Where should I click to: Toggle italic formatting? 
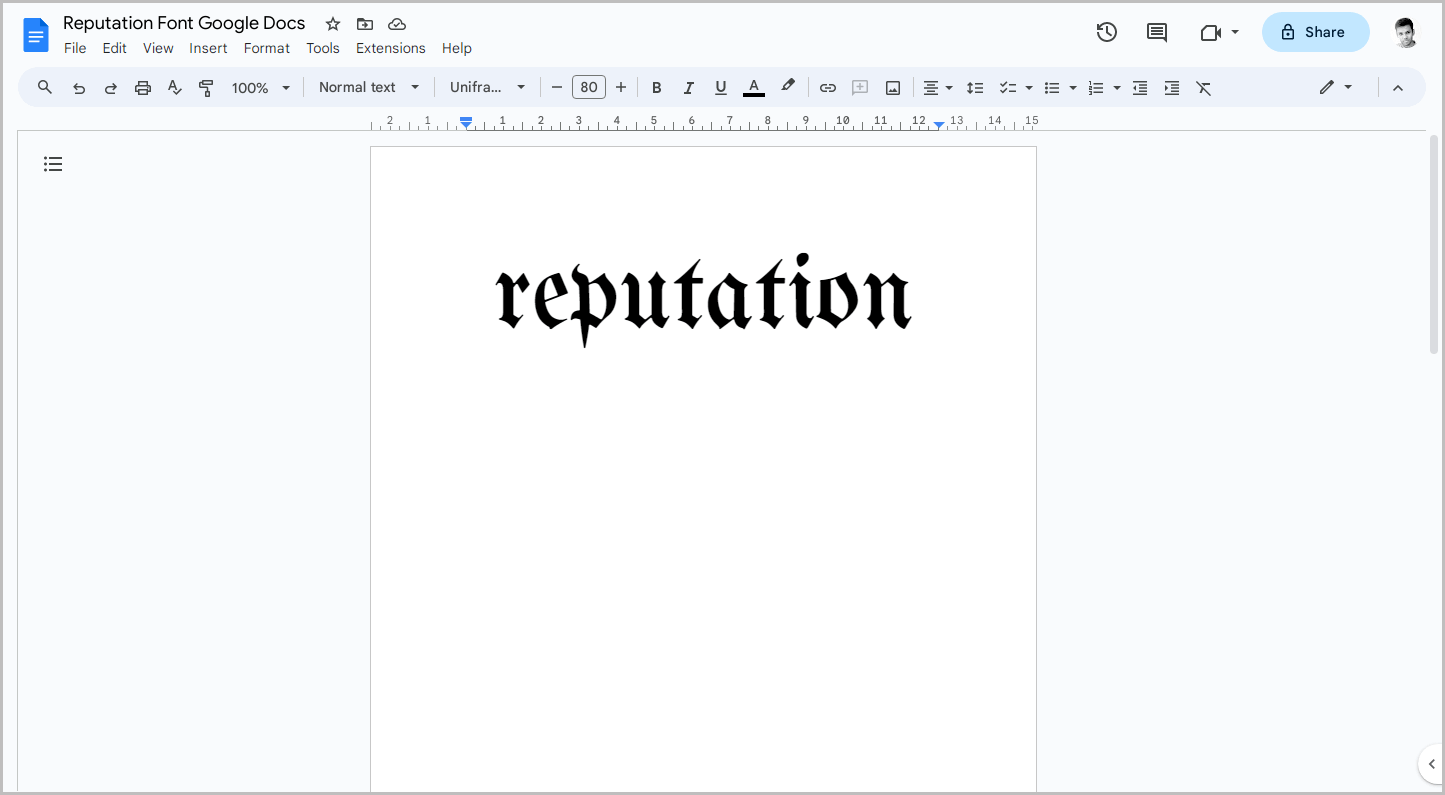[x=689, y=87]
